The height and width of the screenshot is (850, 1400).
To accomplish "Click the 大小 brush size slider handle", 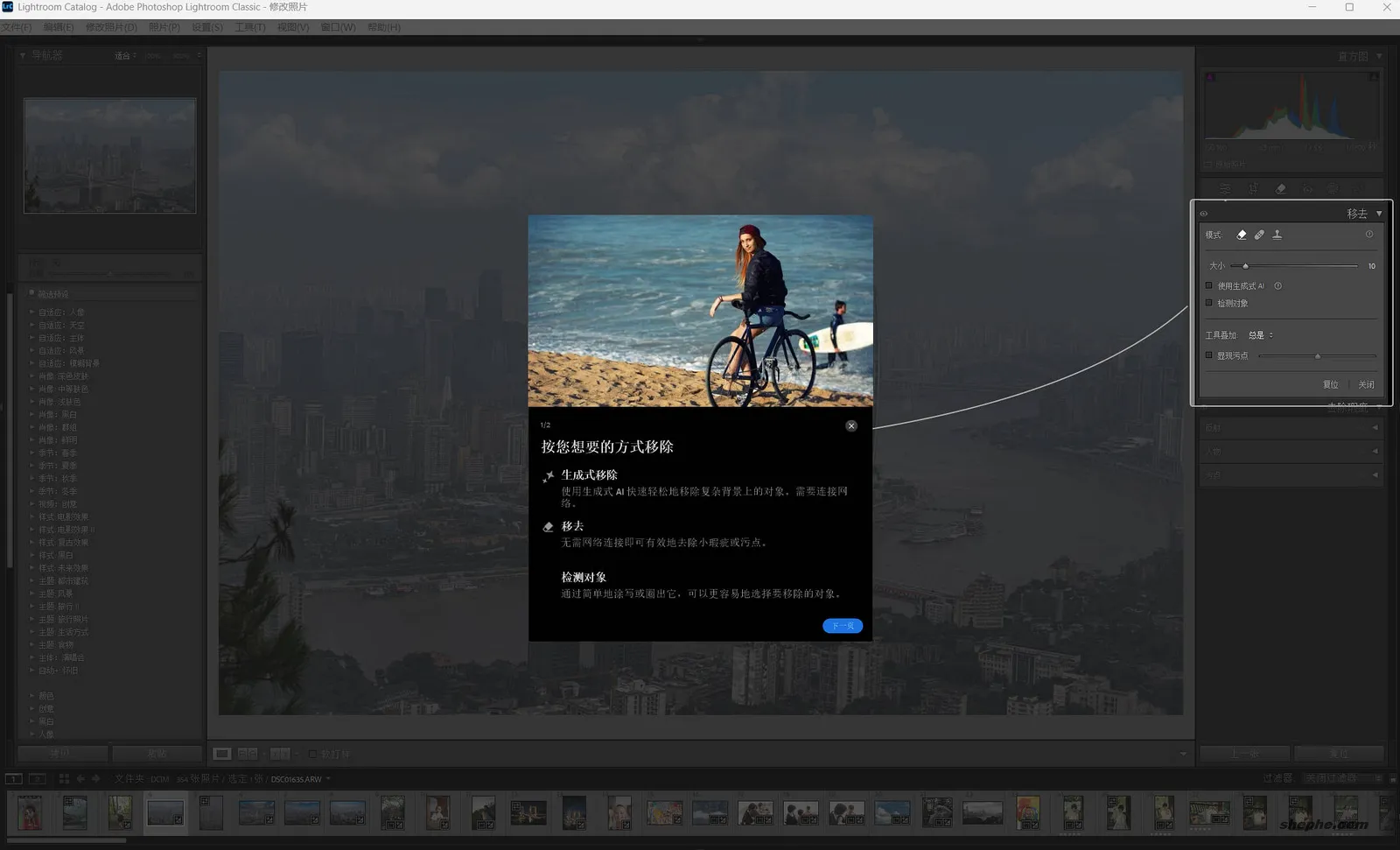I will (x=1246, y=266).
